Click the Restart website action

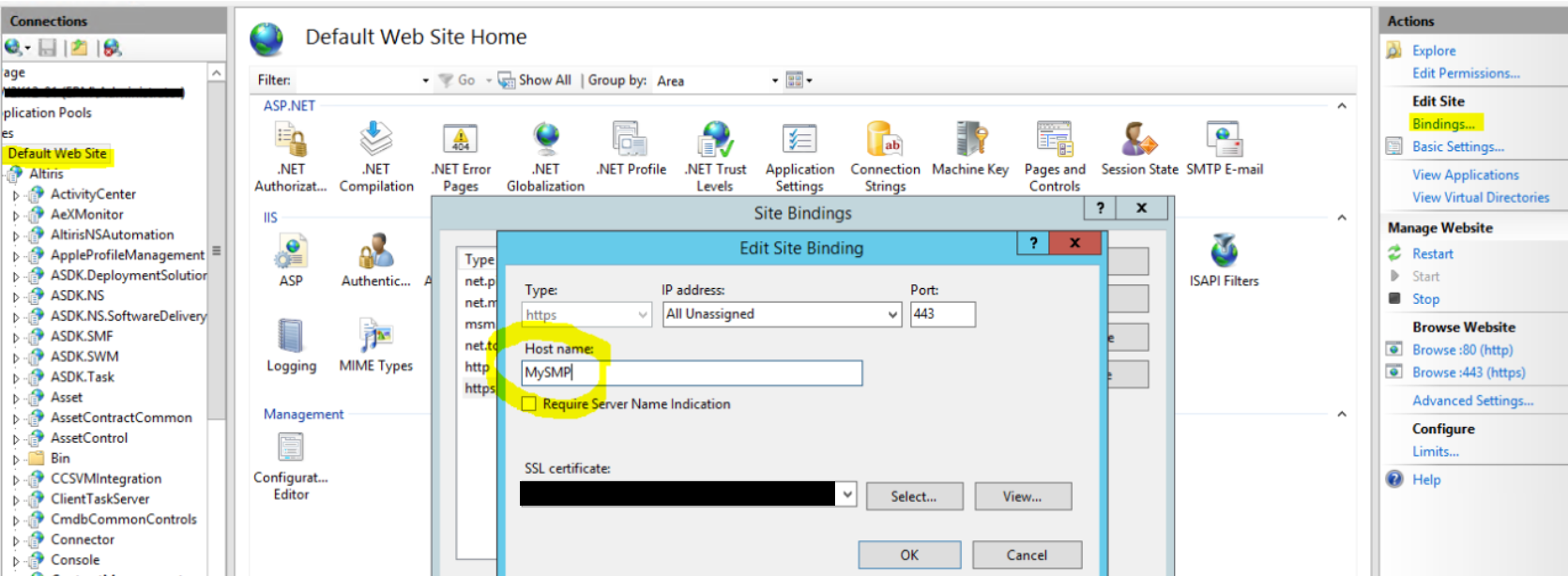(x=1432, y=253)
